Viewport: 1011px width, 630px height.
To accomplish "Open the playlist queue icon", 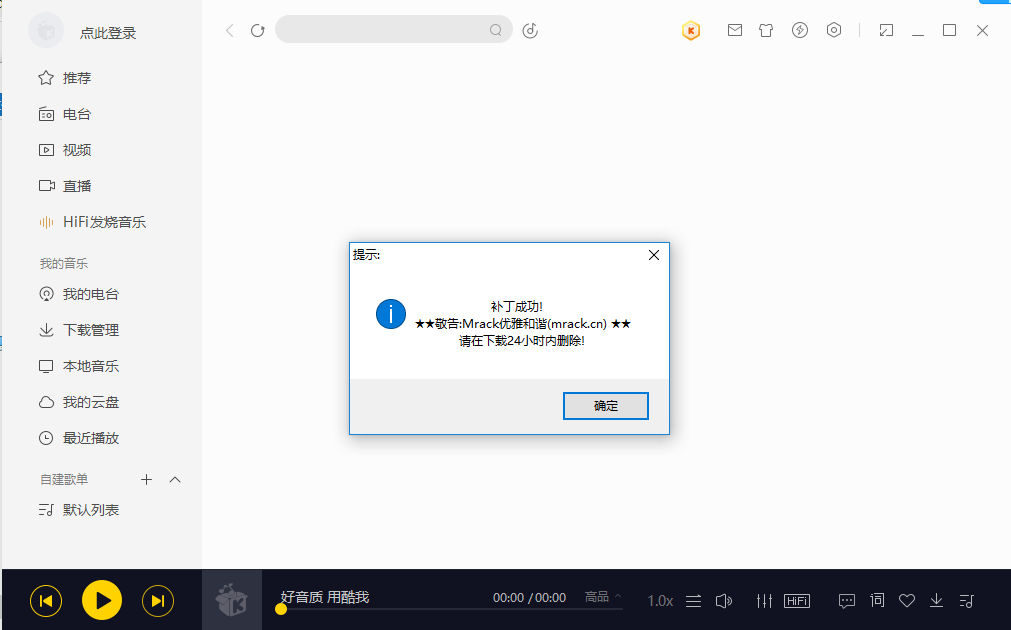I will (966, 601).
